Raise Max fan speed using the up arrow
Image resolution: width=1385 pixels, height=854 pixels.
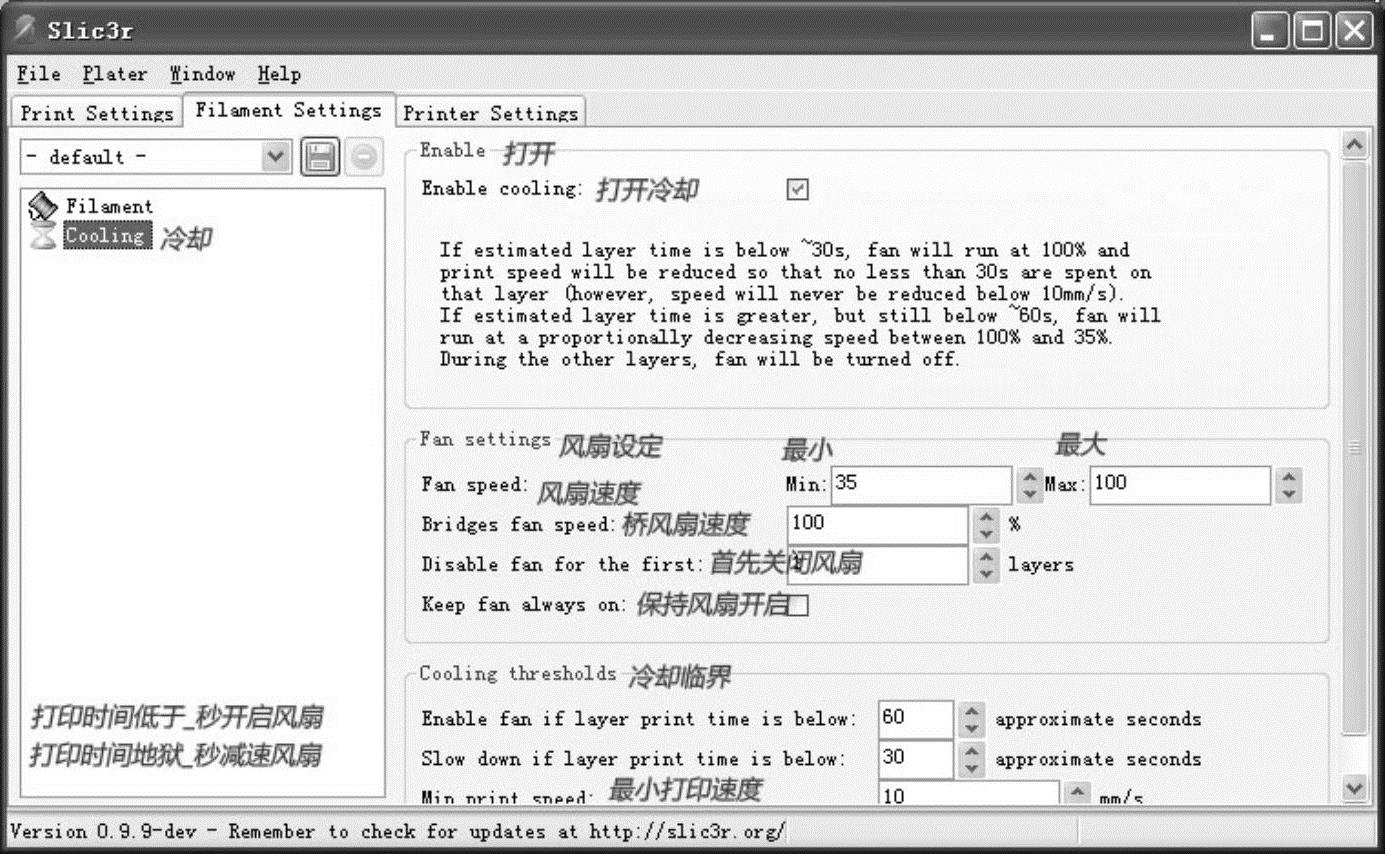[x=1288, y=477]
